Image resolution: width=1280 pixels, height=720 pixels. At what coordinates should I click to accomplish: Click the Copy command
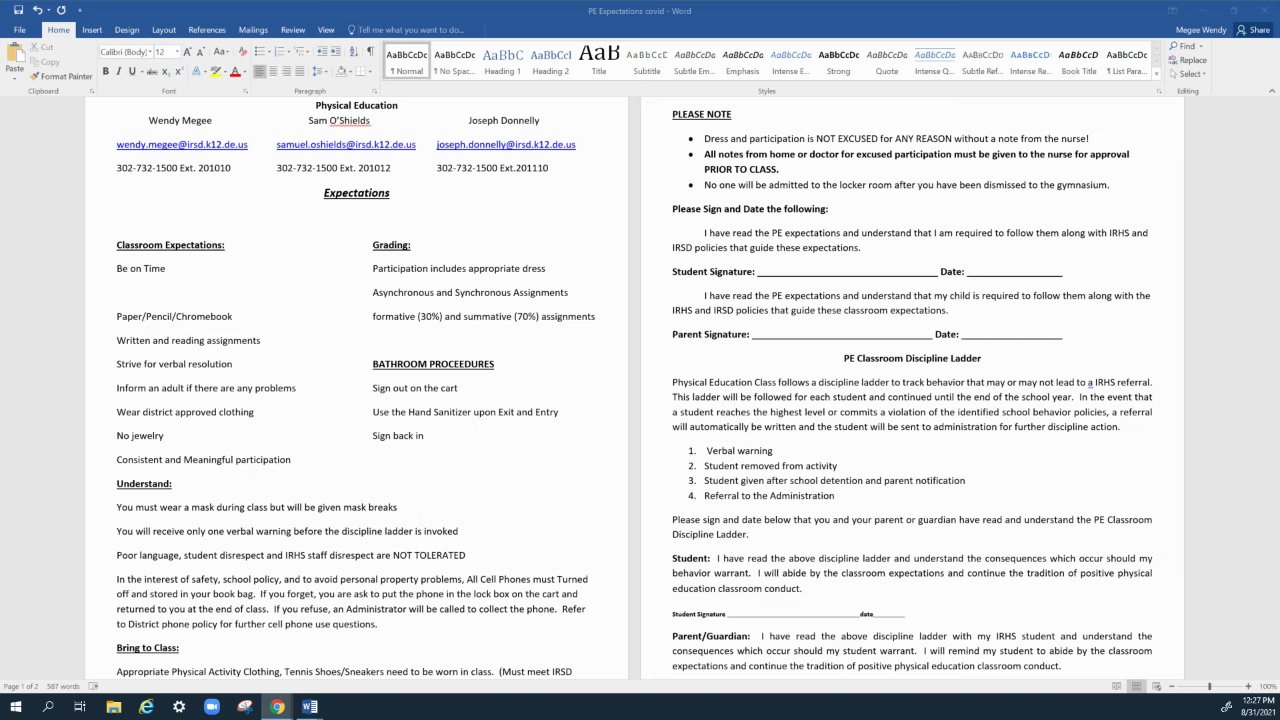(x=44, y=62)
